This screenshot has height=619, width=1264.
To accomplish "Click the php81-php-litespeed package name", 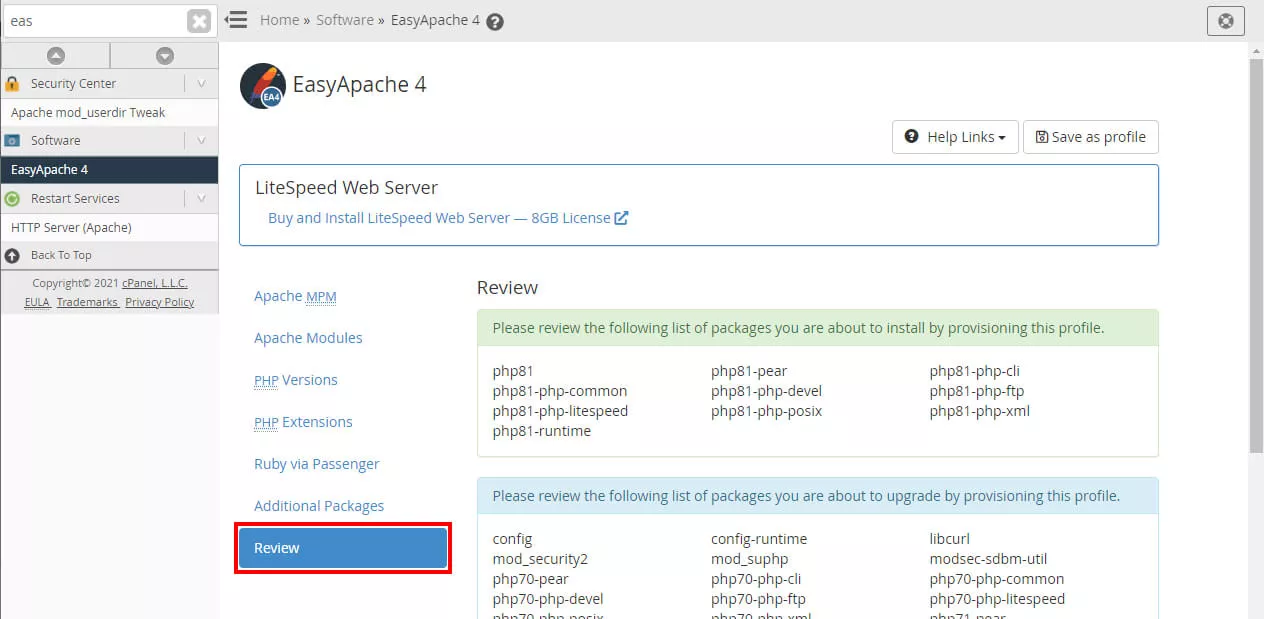I will coord(560,411).
